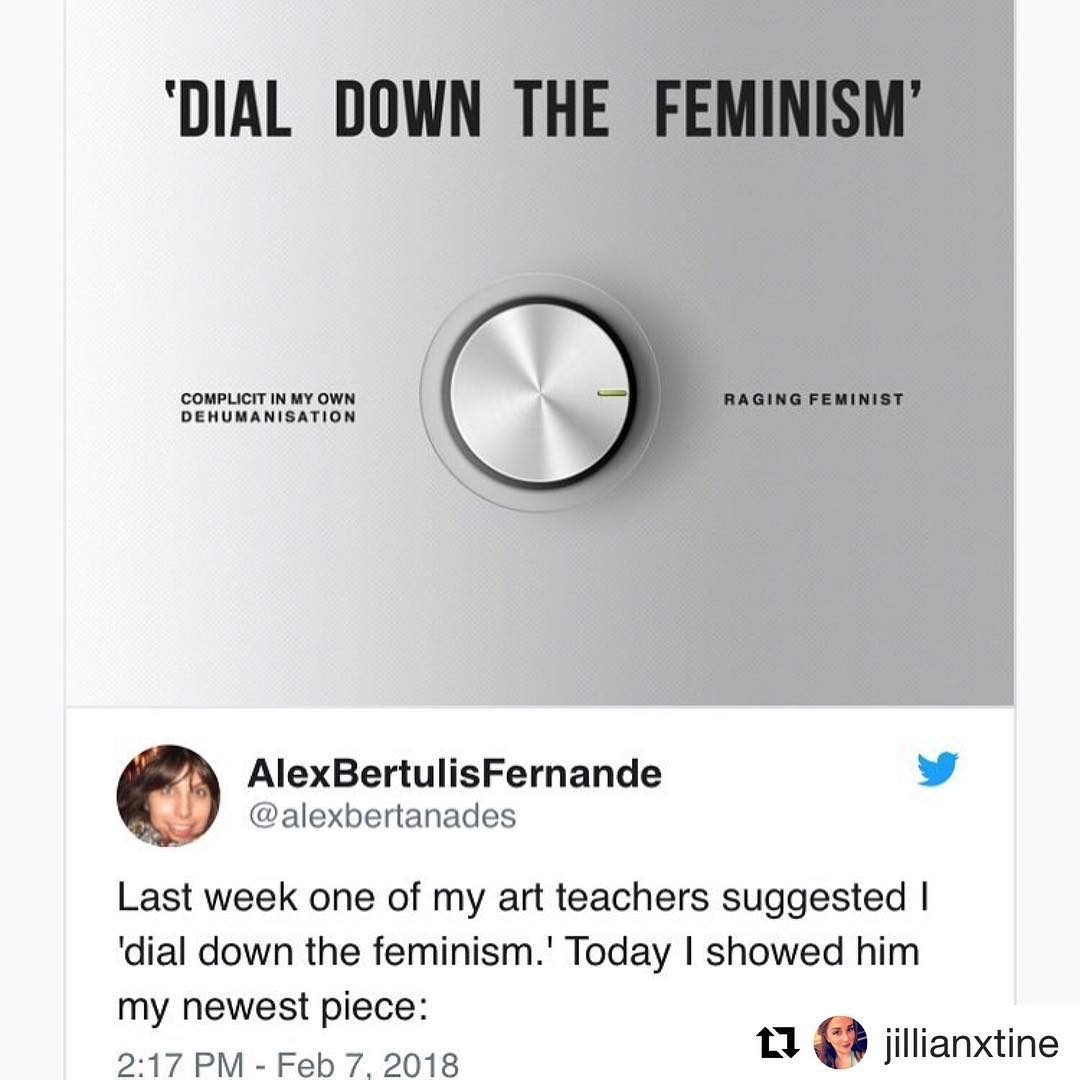Open jillianxtine's profile picture
Viewport: 1080px width, 1080px height.
[840, 1042]
